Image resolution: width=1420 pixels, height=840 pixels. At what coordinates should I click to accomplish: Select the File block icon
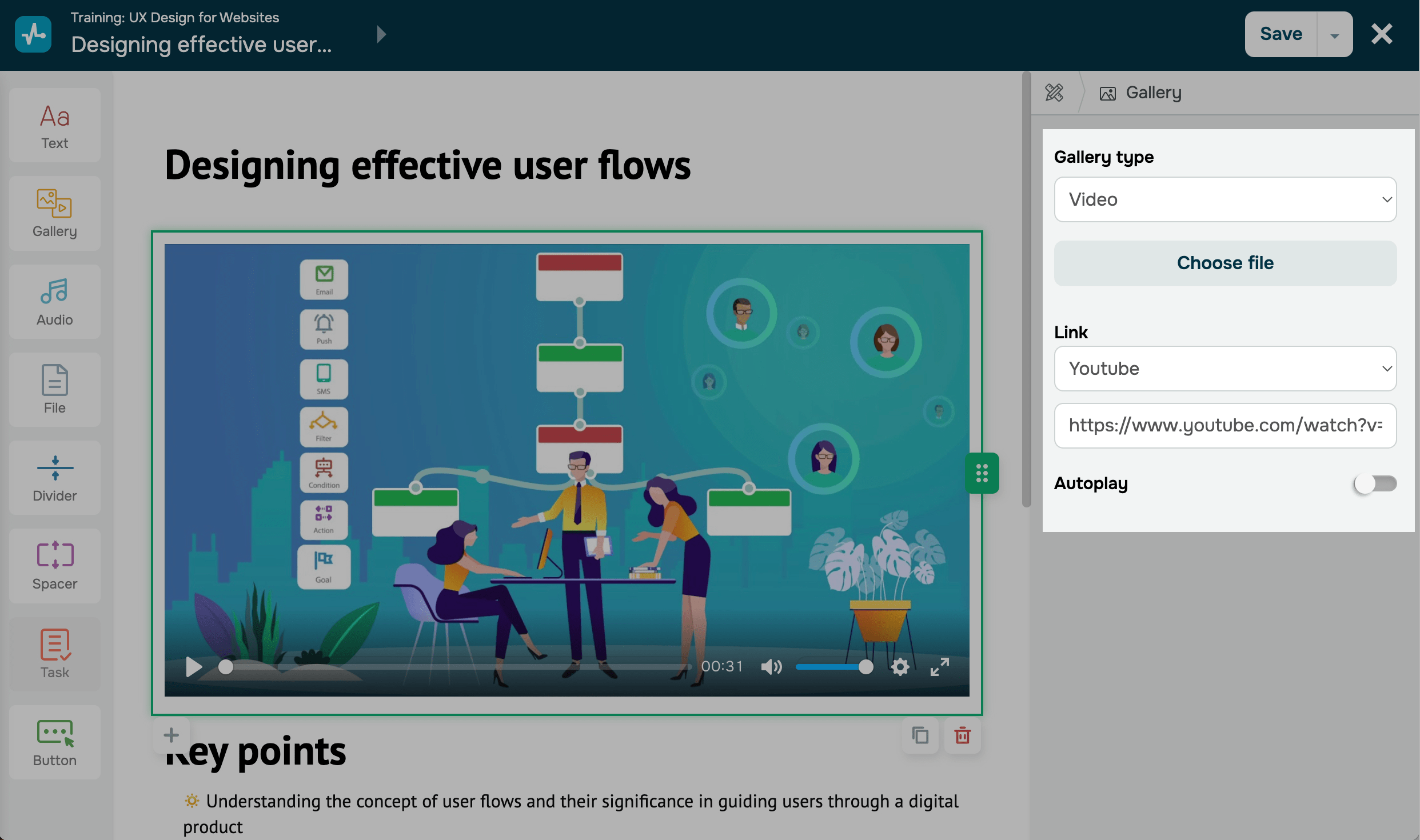(55, 390)
